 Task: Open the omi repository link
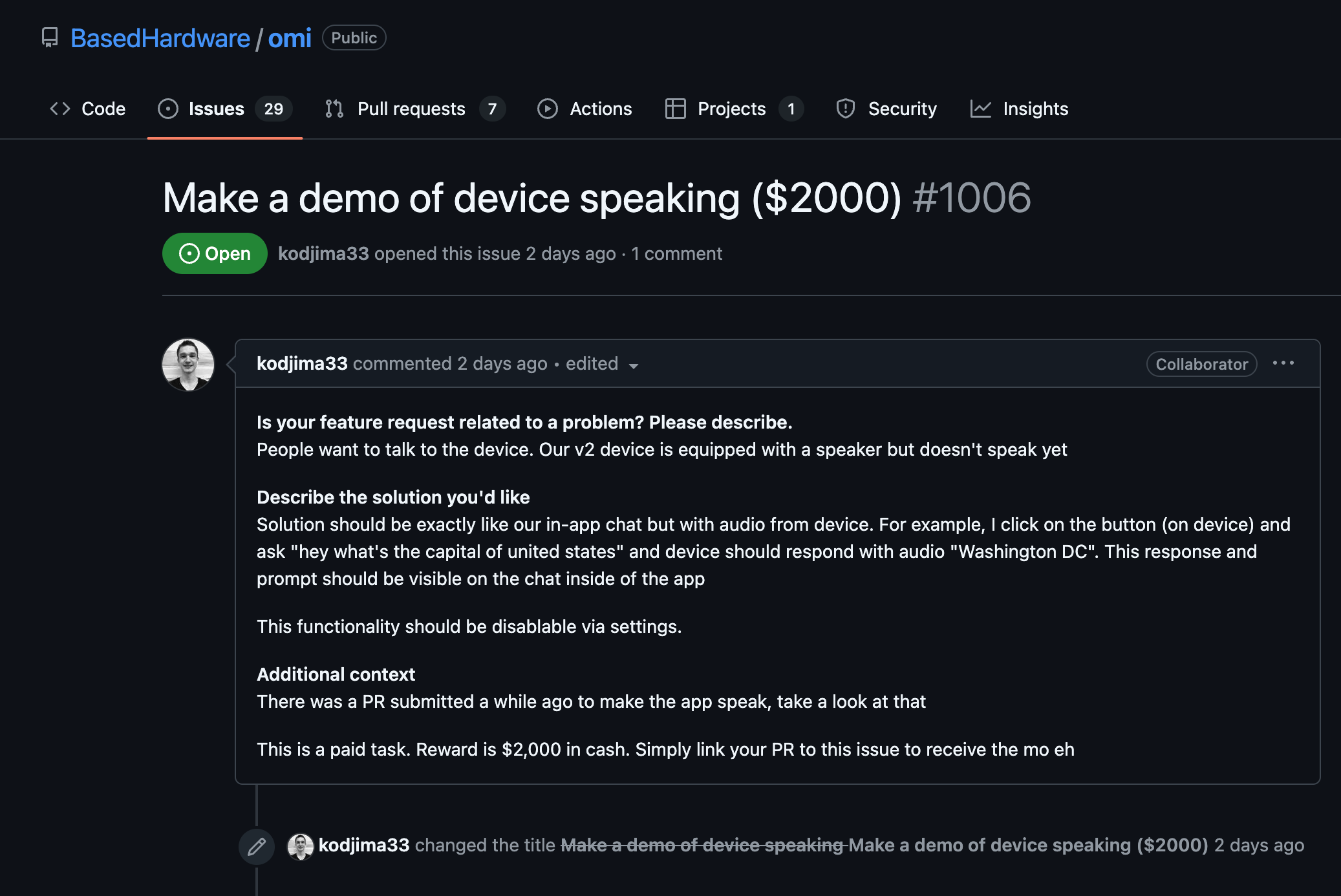pyautogui.click(x=290, y=38)
